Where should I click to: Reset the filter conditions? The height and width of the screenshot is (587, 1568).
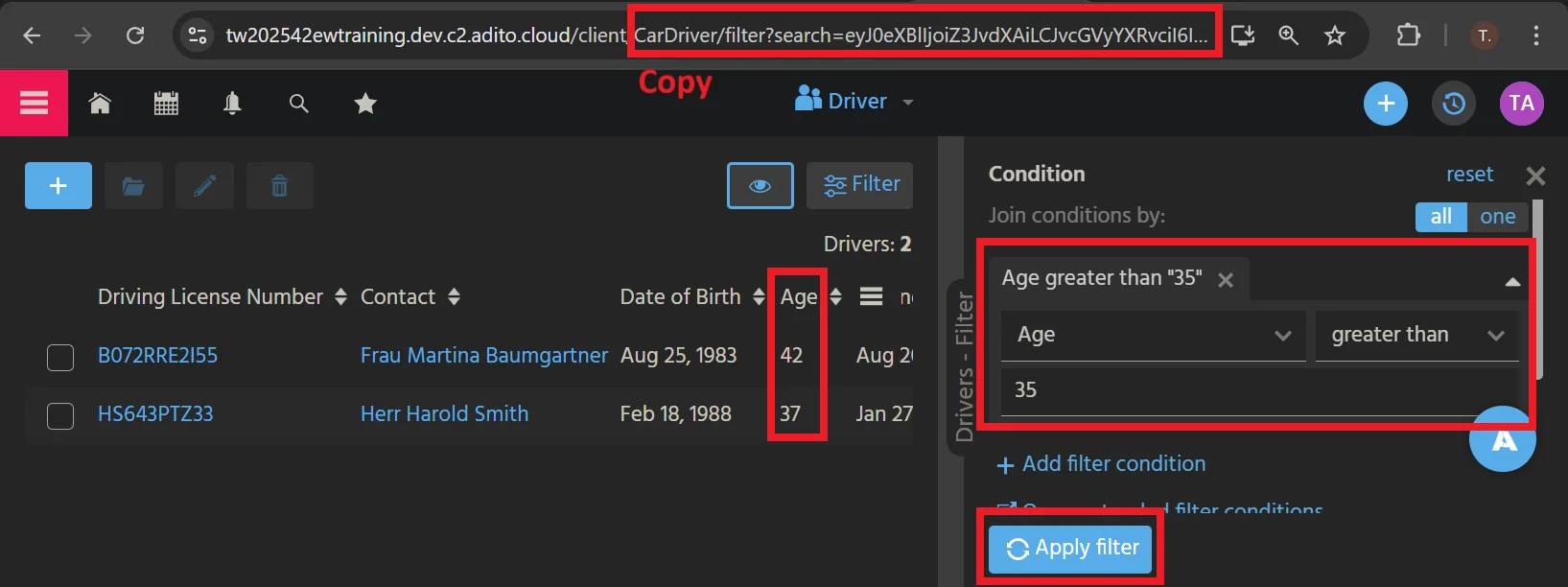[1469, 175]
